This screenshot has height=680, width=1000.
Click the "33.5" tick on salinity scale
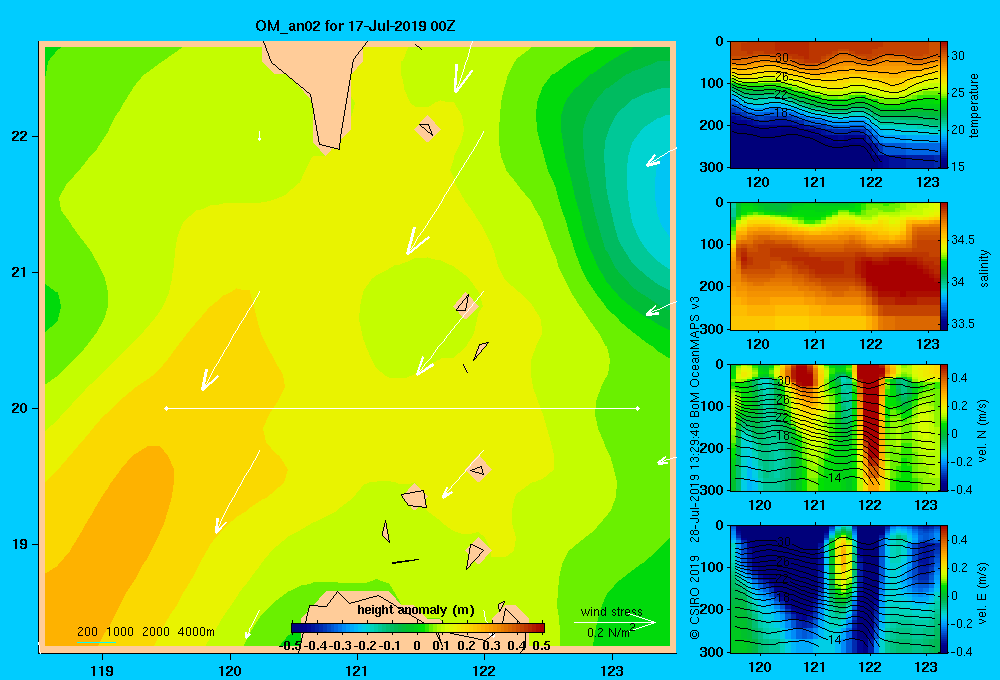963,323
